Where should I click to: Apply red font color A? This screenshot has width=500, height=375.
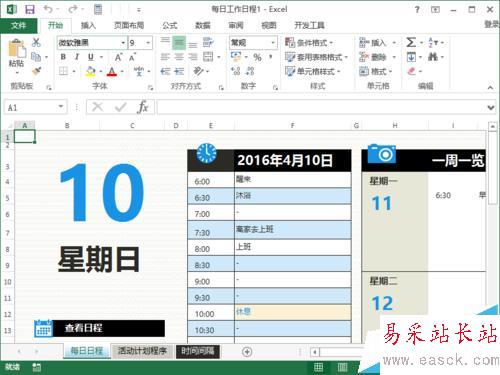112,71
